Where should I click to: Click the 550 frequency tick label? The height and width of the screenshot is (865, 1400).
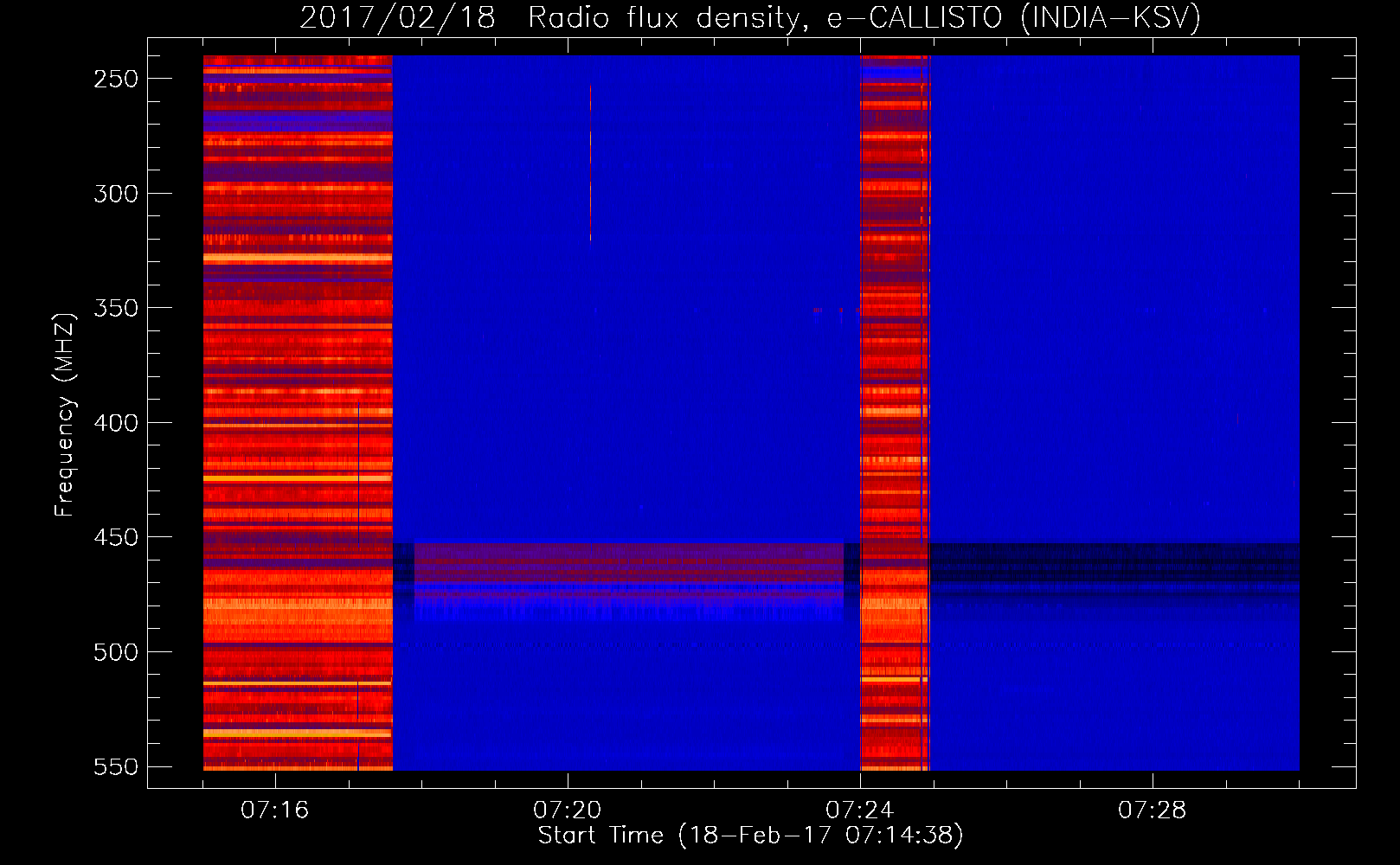coord(116,766)
